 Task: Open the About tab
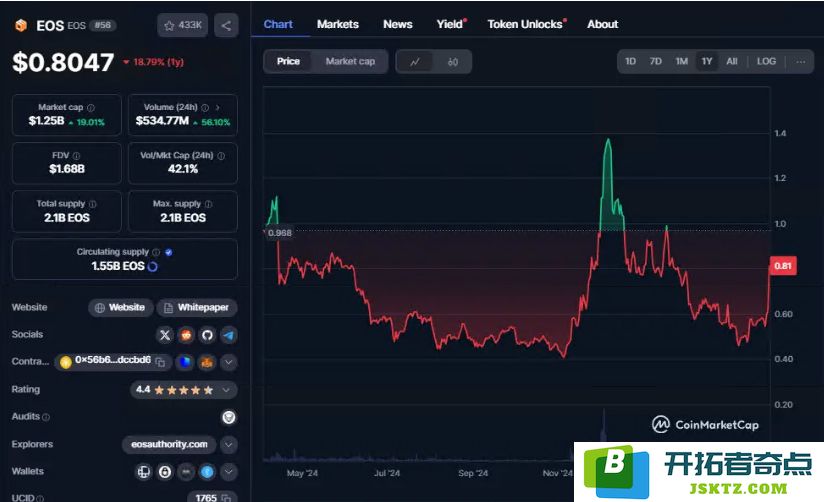coord(603,24)
